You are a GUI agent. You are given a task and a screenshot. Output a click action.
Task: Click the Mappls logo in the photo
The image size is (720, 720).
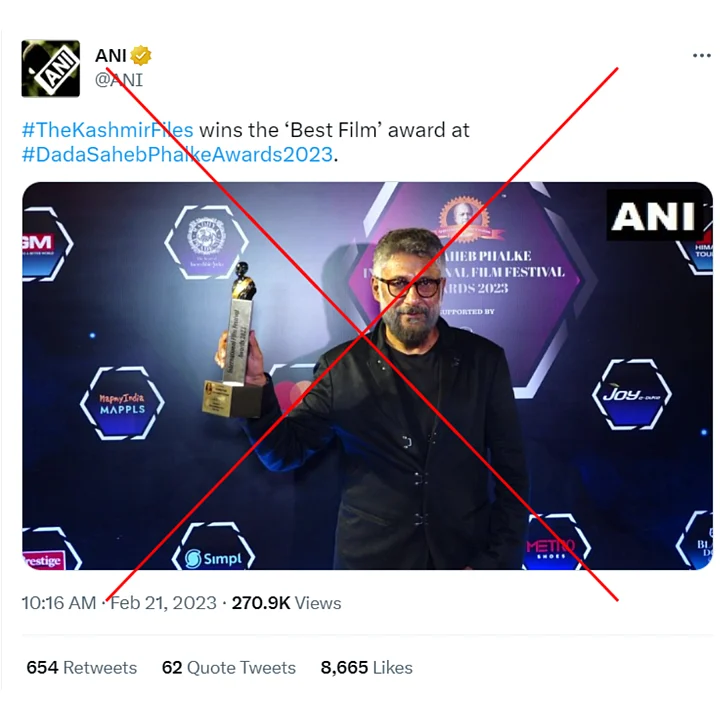[x=122, y=403]
